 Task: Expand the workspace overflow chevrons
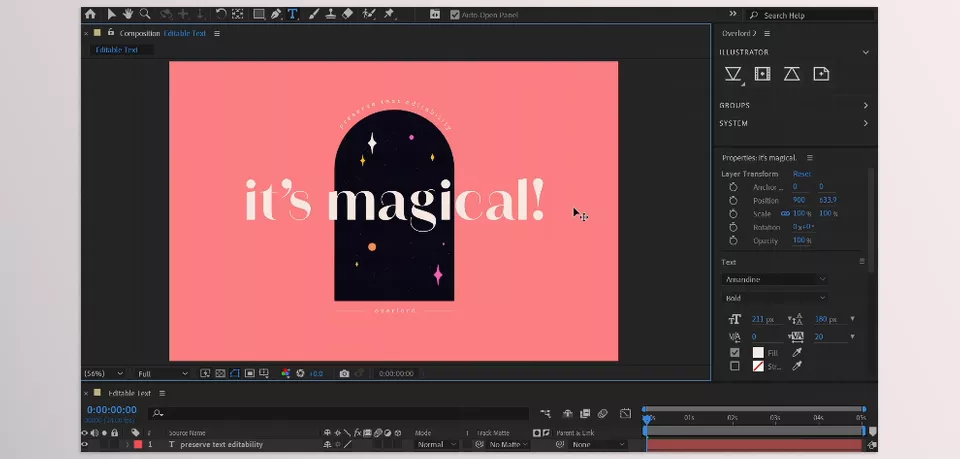[733, 13]
